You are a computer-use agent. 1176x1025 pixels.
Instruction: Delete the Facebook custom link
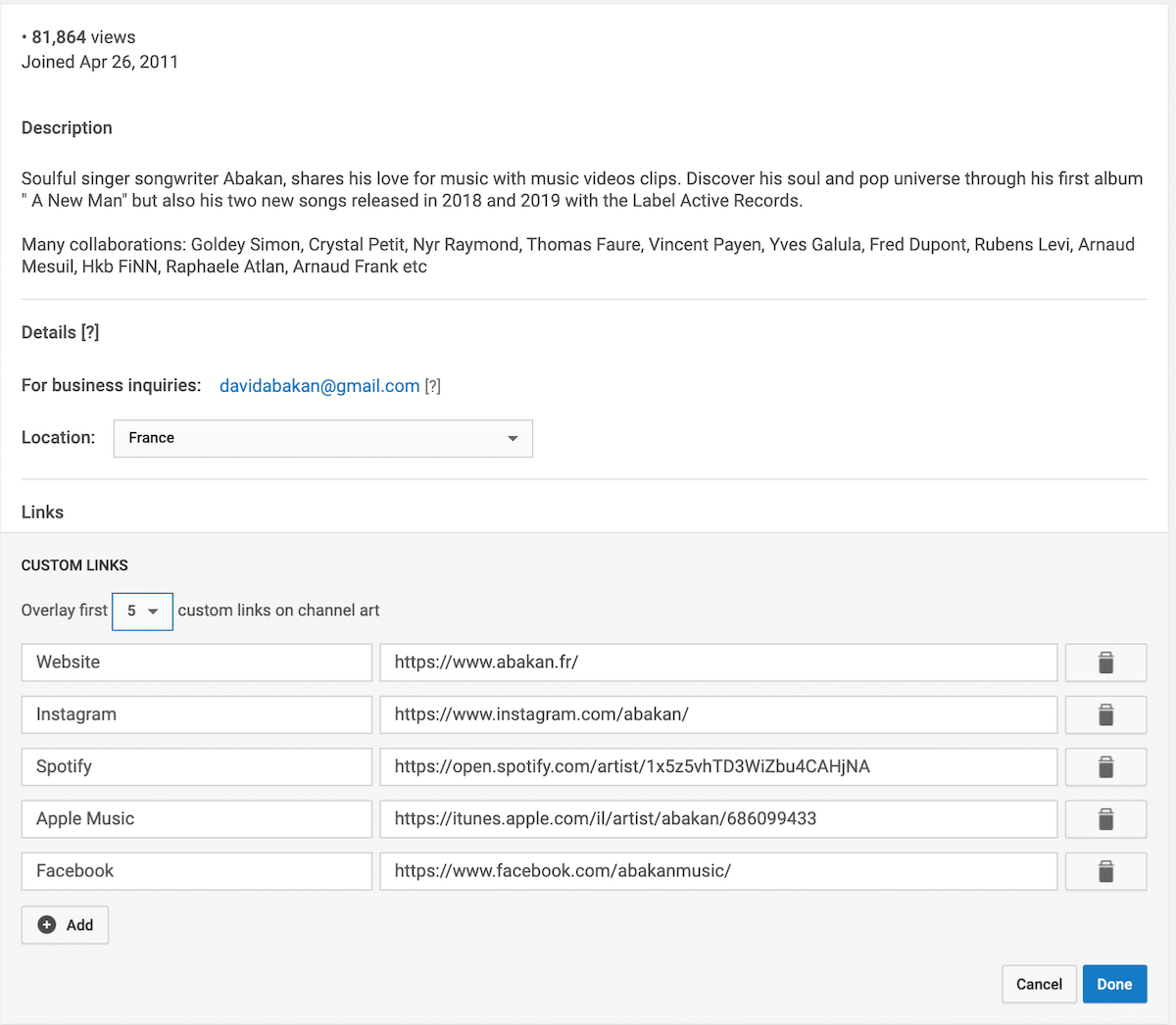(1105, 871)
